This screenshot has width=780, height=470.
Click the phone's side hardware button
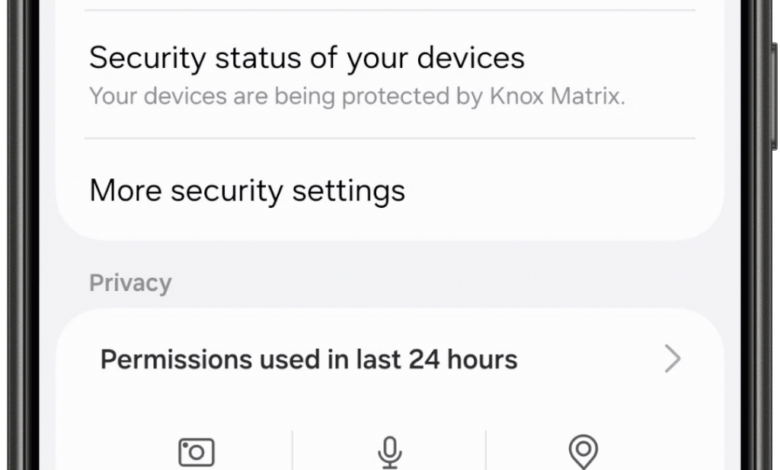click(775, 96)
